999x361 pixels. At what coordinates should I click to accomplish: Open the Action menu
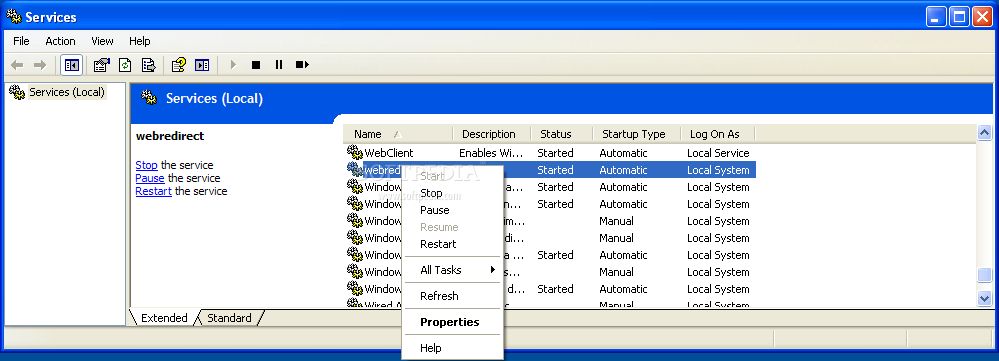coord(61,41)
